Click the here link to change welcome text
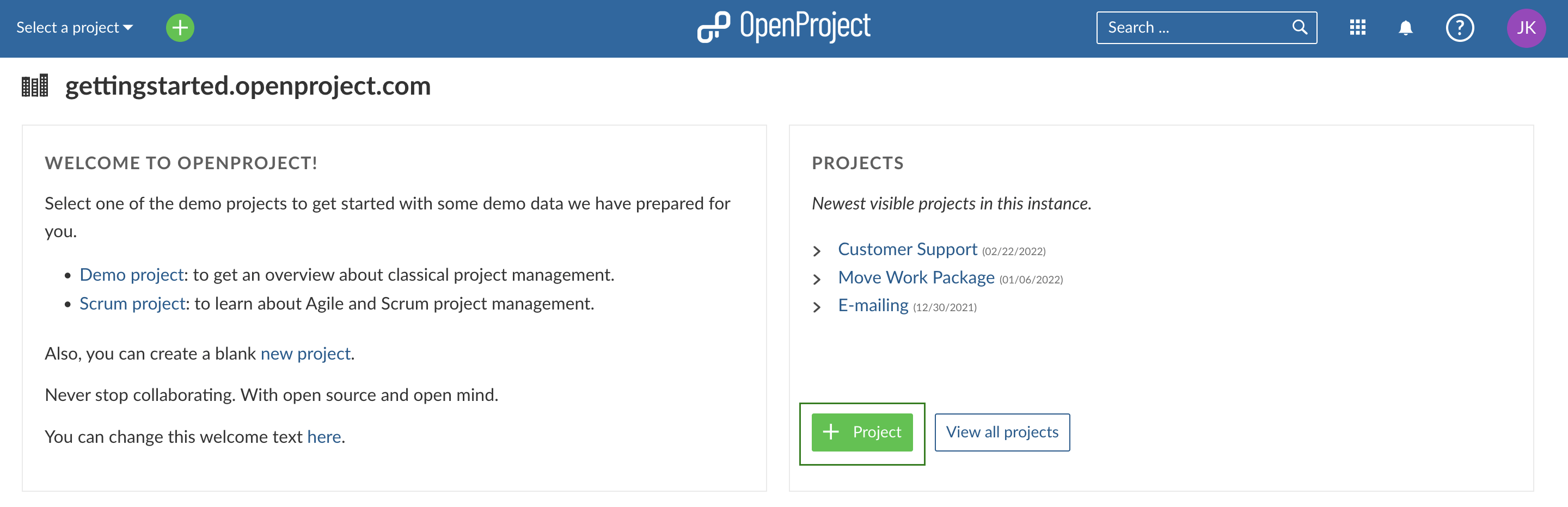This screenshot has height=507, width=1568. tap(324, 436)
